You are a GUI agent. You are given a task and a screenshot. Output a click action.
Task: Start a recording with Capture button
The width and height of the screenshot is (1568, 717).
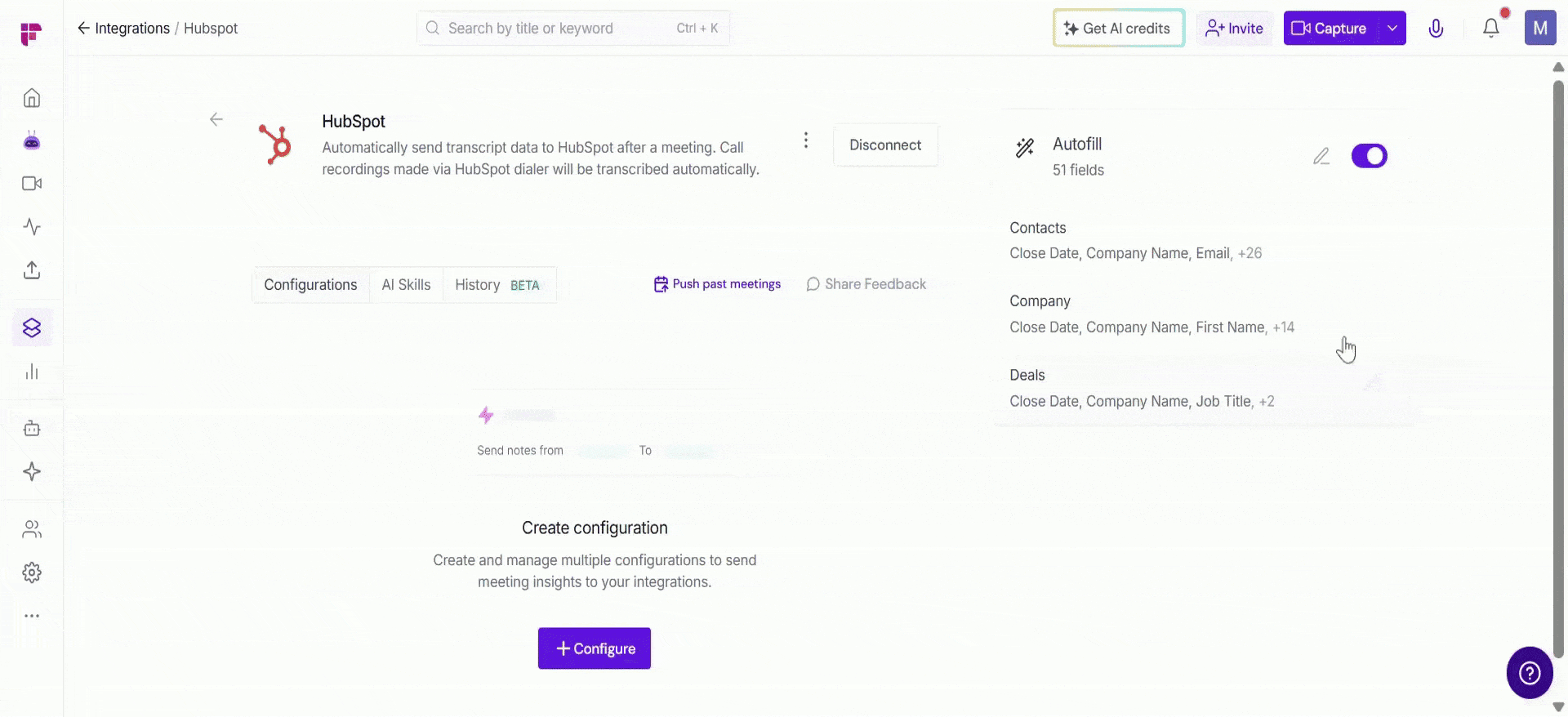tap(1331, 29)
